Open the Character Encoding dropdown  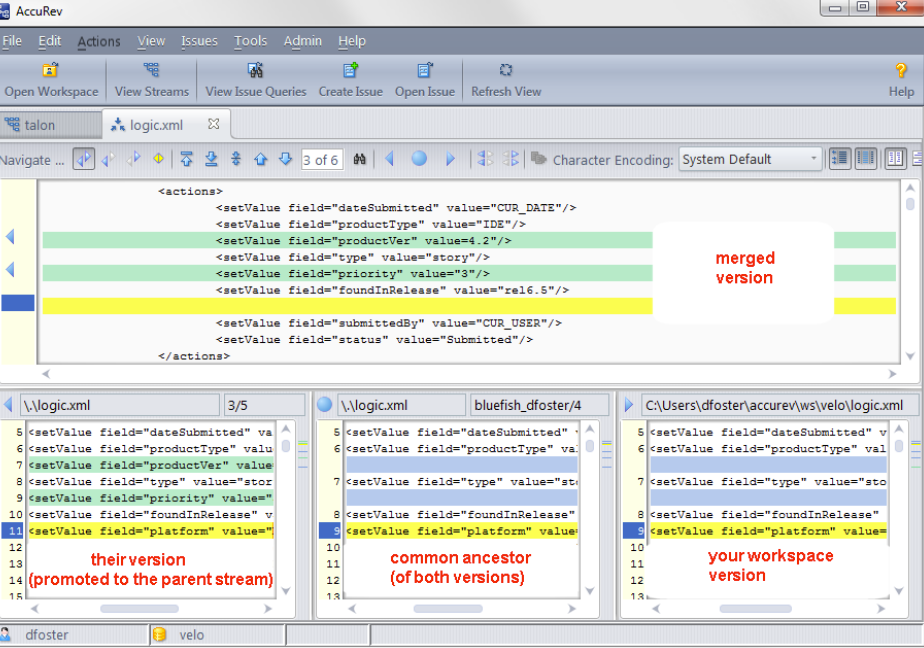pyautogui.click(x=750, y=159)
